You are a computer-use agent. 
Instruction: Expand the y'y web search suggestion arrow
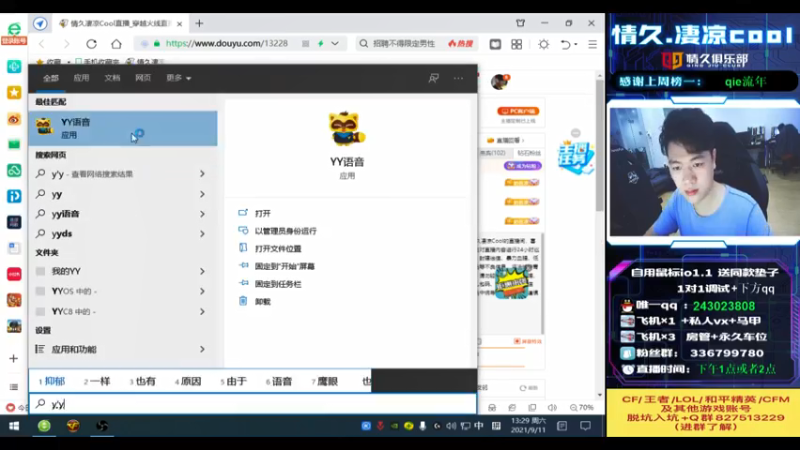tap(202, 174)
